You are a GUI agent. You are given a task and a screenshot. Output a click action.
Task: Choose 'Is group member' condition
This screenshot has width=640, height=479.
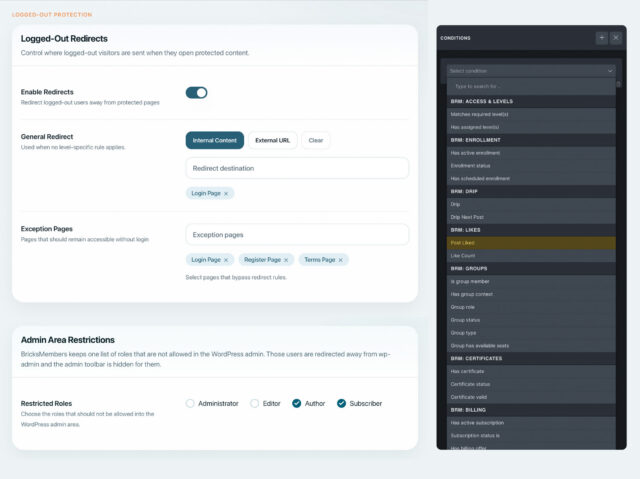coord(531,282)
